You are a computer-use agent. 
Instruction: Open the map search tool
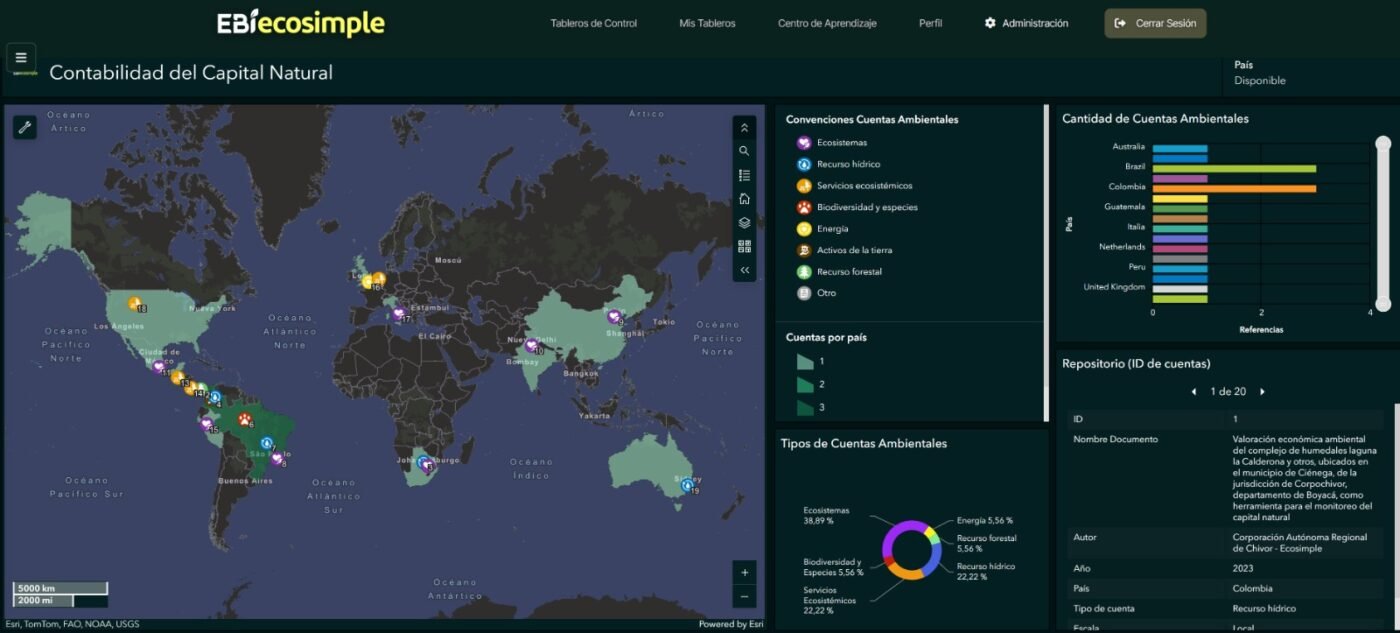pyautogui.click(x=744, y=151)
